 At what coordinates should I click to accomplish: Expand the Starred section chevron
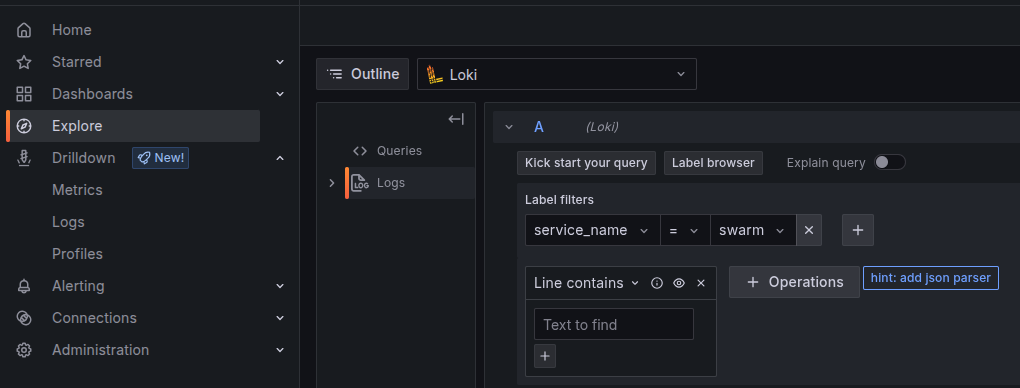pos(280,62)
